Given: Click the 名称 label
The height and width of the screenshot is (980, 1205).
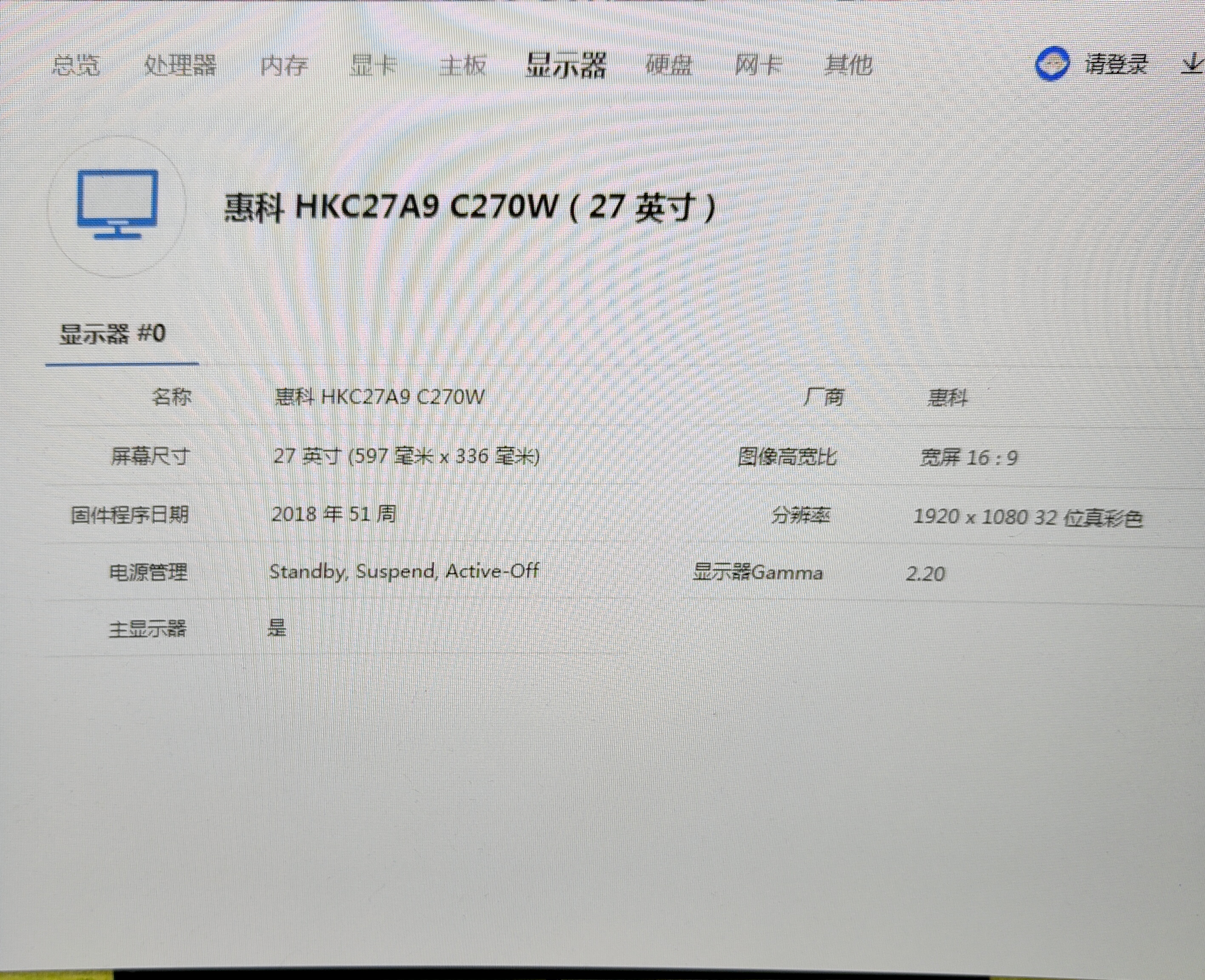Looking at the screenshot, I should (171, 397).
